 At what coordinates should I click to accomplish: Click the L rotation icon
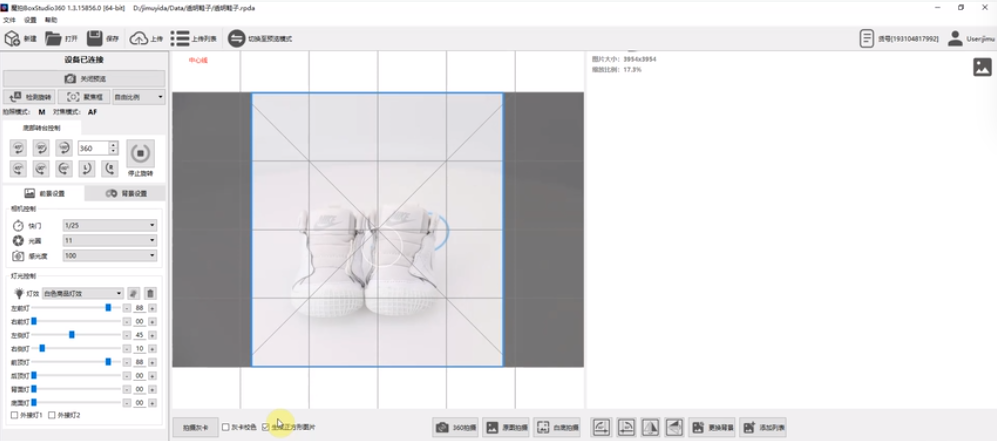(86, 169)
